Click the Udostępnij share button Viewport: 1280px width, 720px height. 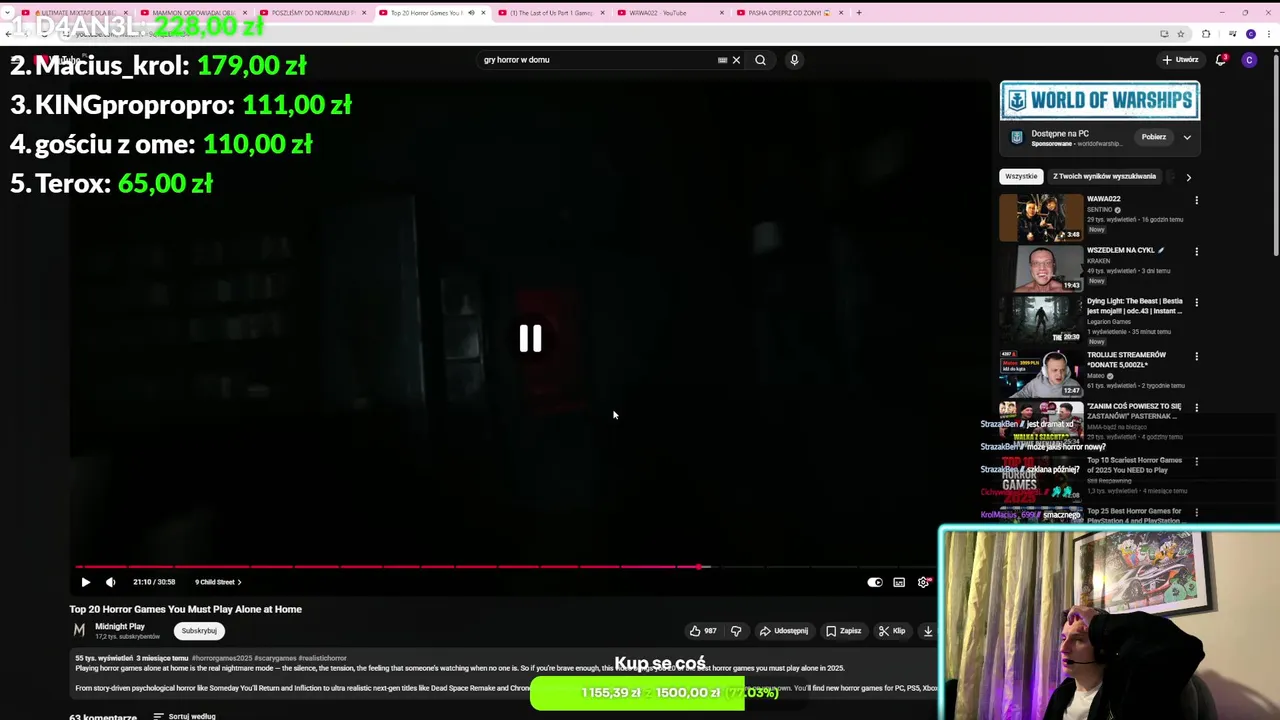784,631
